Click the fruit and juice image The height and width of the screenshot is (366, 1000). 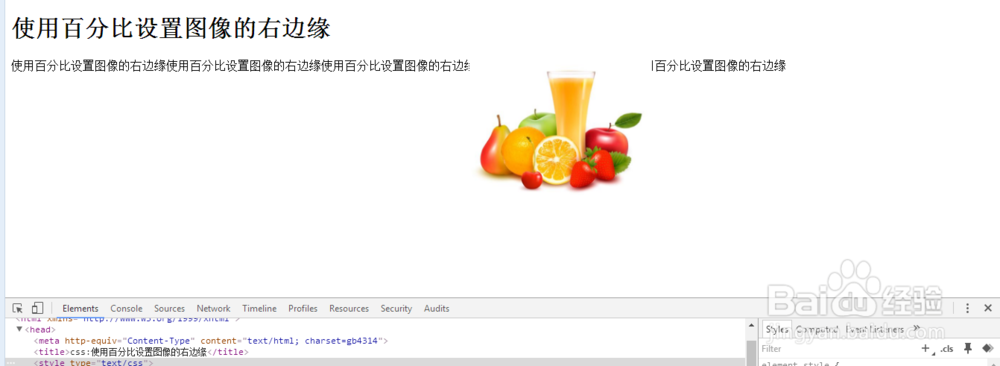(561, 129)
